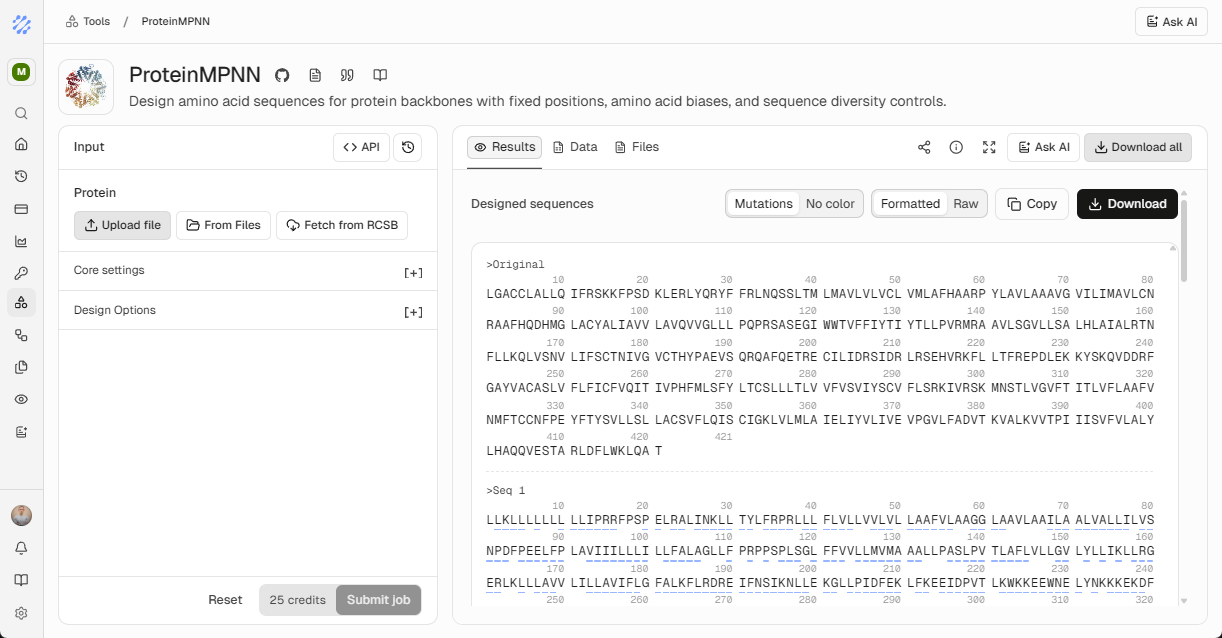This screenshot has height=638, width=1222.
Task: Switch to the Results tab
Action: [505, 147]
